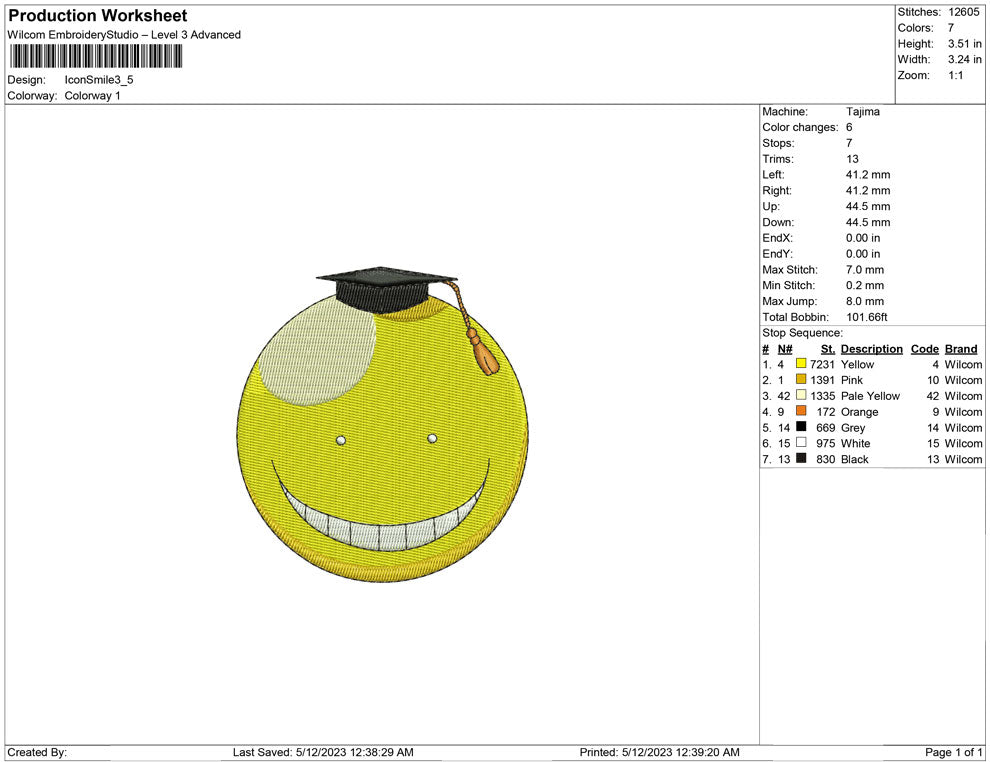Click the Pink thread color swatch
This screenshot has width=990, height=762.
(x=801, y=379)
